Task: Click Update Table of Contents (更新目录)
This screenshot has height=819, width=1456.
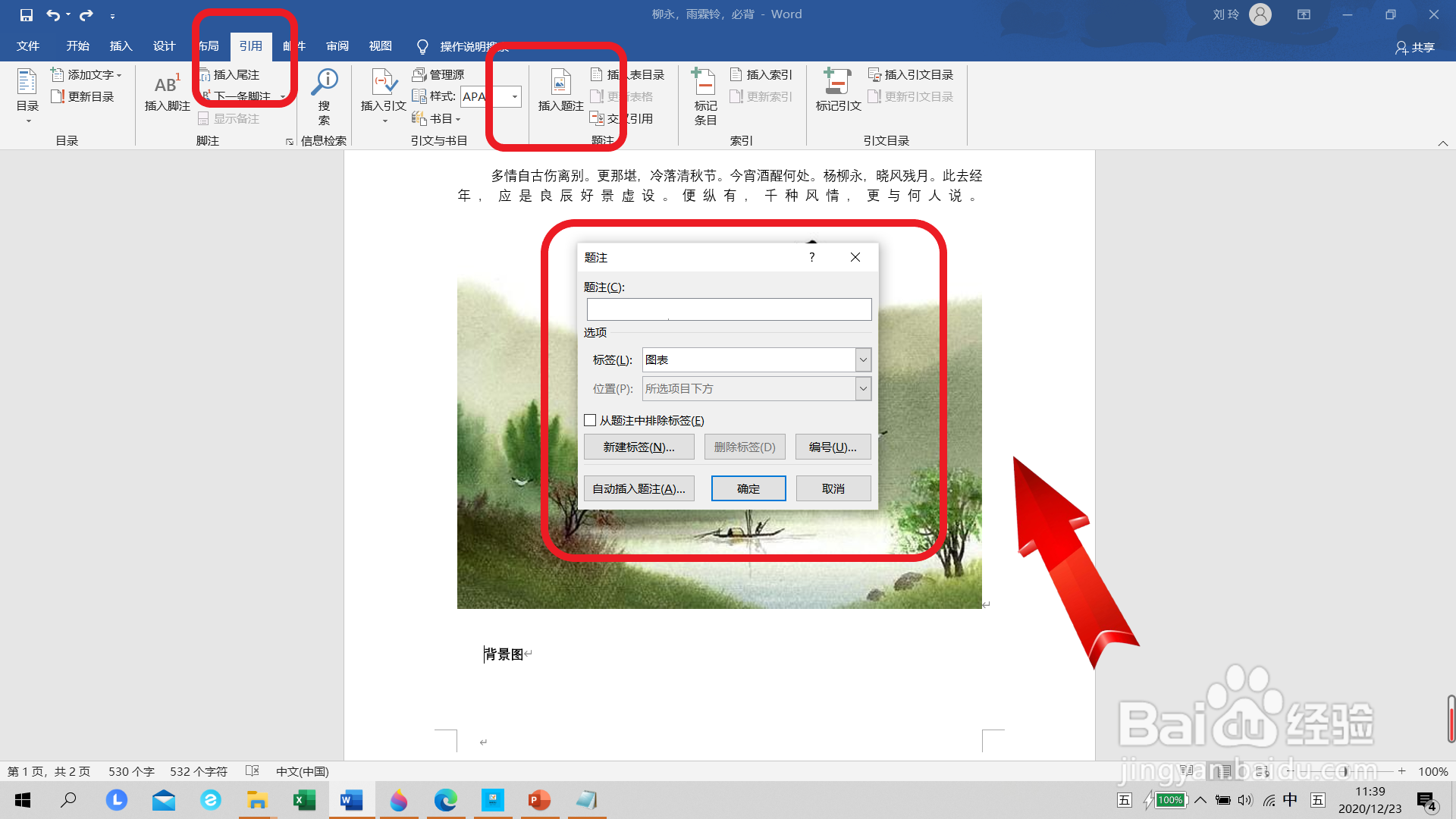Action: coord(83,96)
